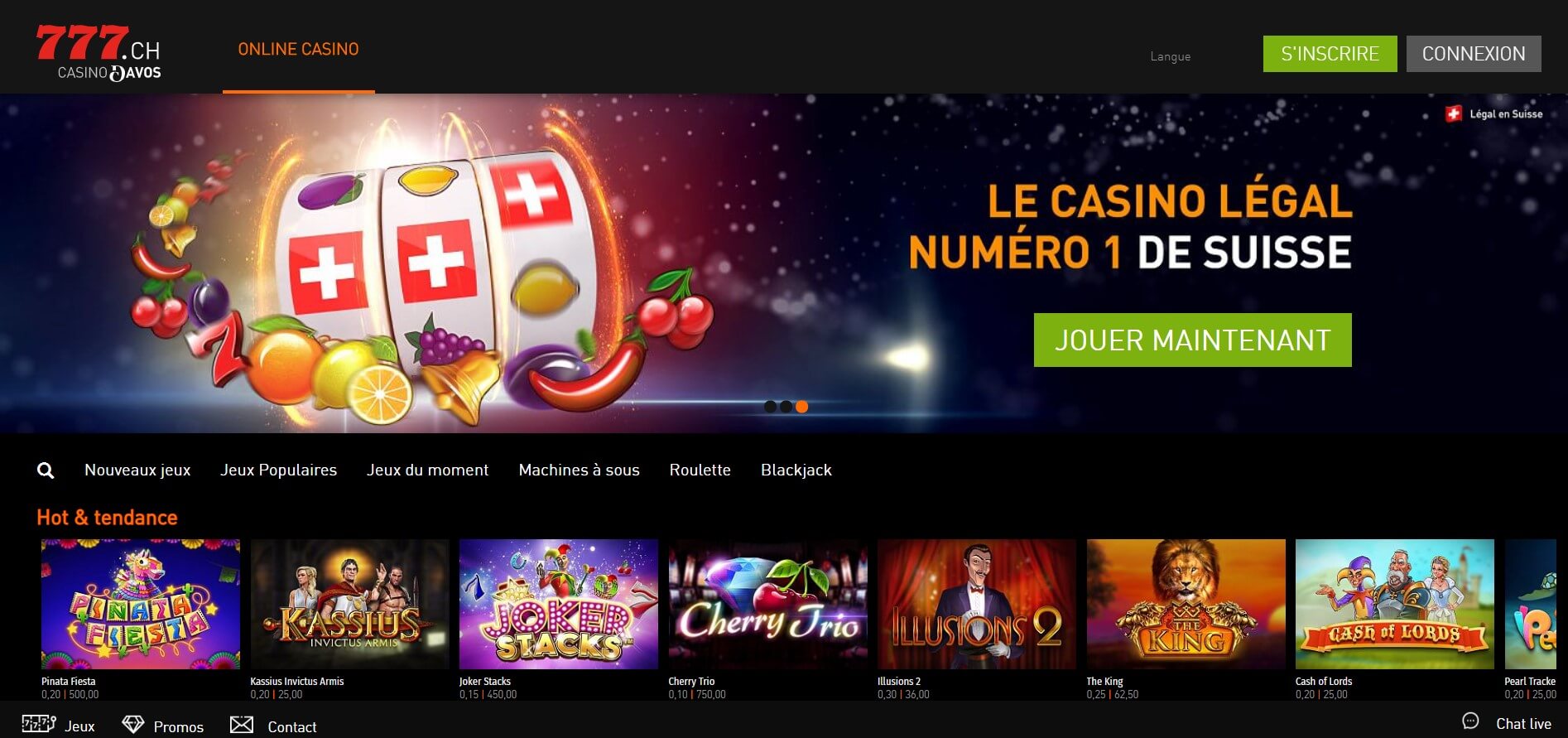Open the Chat live bubble icon
The width and height of the screenshot is (1568, 738).
click(1470, 721)
